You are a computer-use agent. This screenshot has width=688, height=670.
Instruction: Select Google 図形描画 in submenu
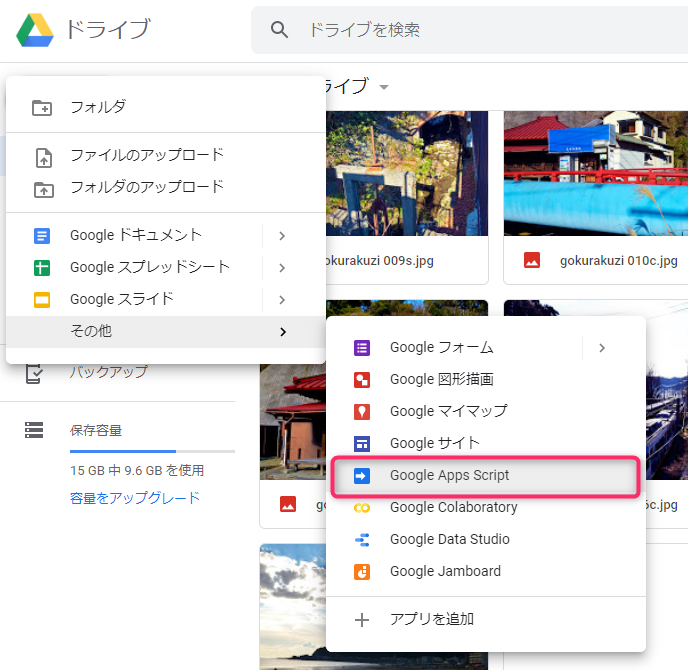pyautogui.click(x=486, y=380)
